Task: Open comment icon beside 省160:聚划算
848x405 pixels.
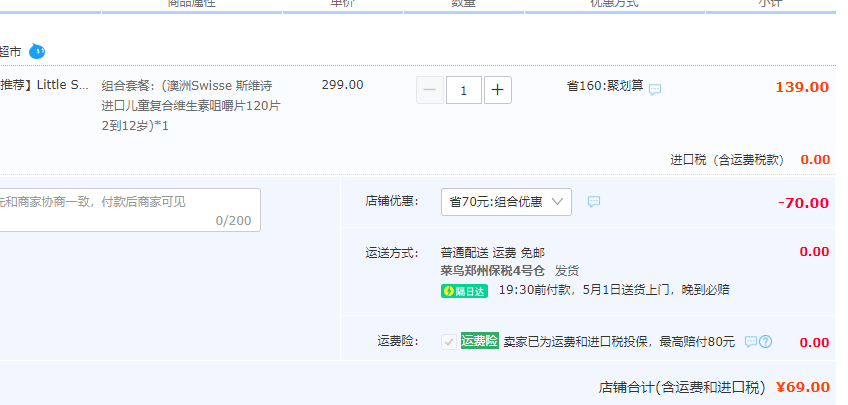Action: [x=655, y=89]
